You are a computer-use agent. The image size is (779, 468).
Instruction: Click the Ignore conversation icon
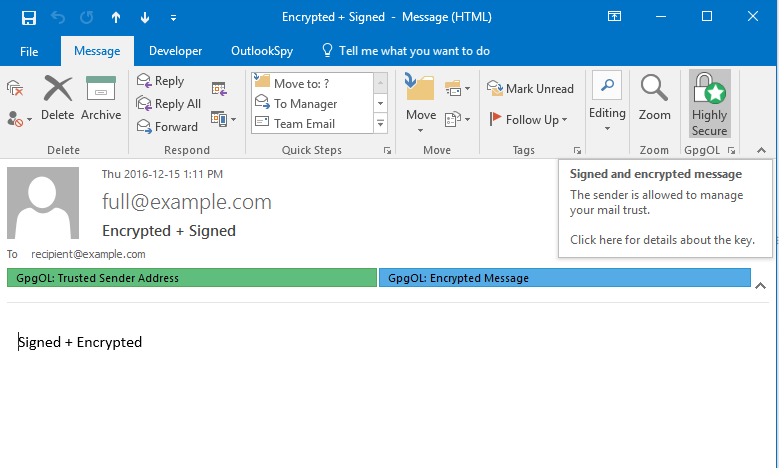click(x=15, y=89)
